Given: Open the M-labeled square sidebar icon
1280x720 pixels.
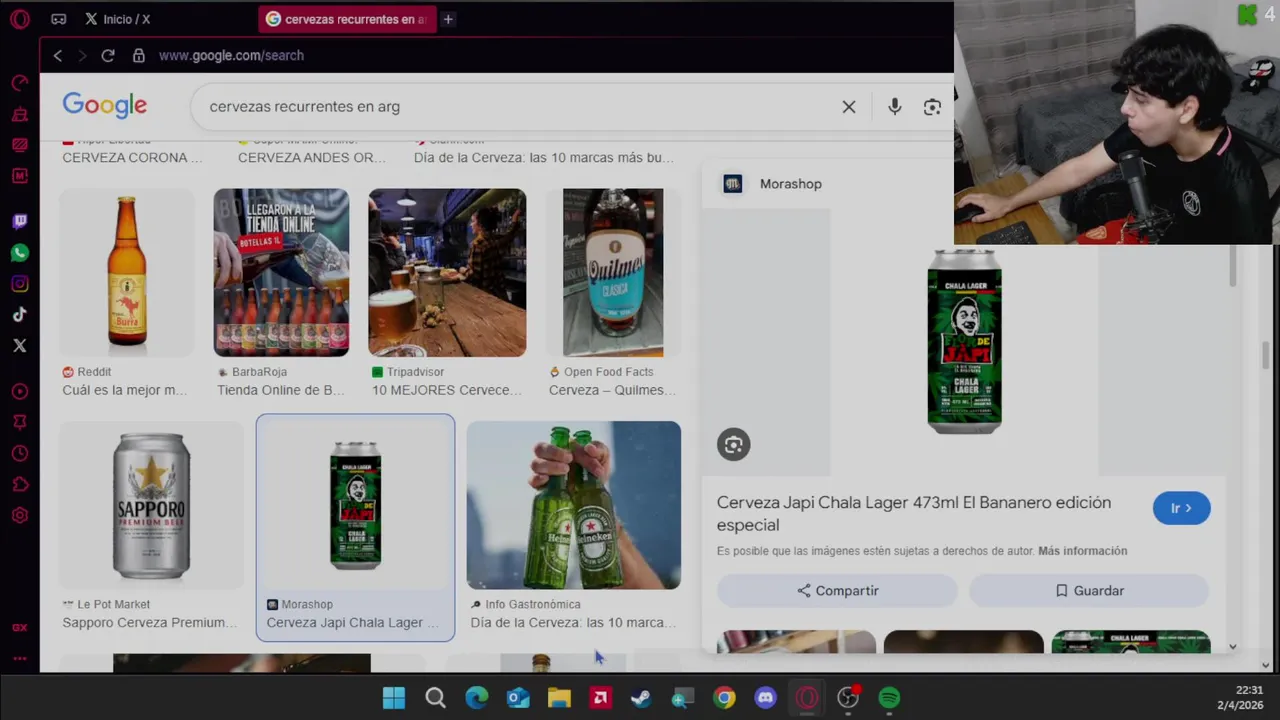Looking at the screenshot, I should [19, 176].
